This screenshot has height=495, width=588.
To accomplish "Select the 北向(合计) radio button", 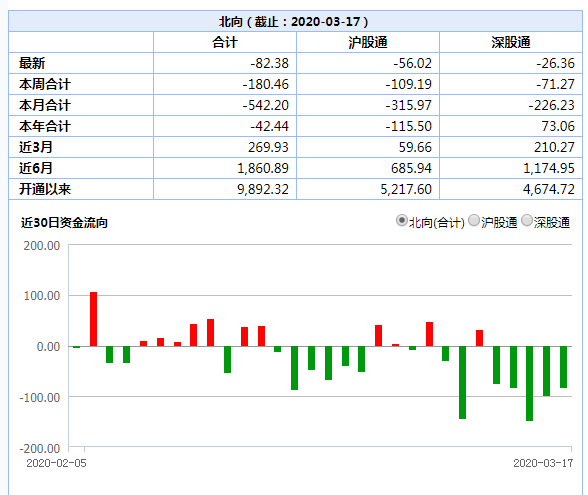I will tap(402, 220).
